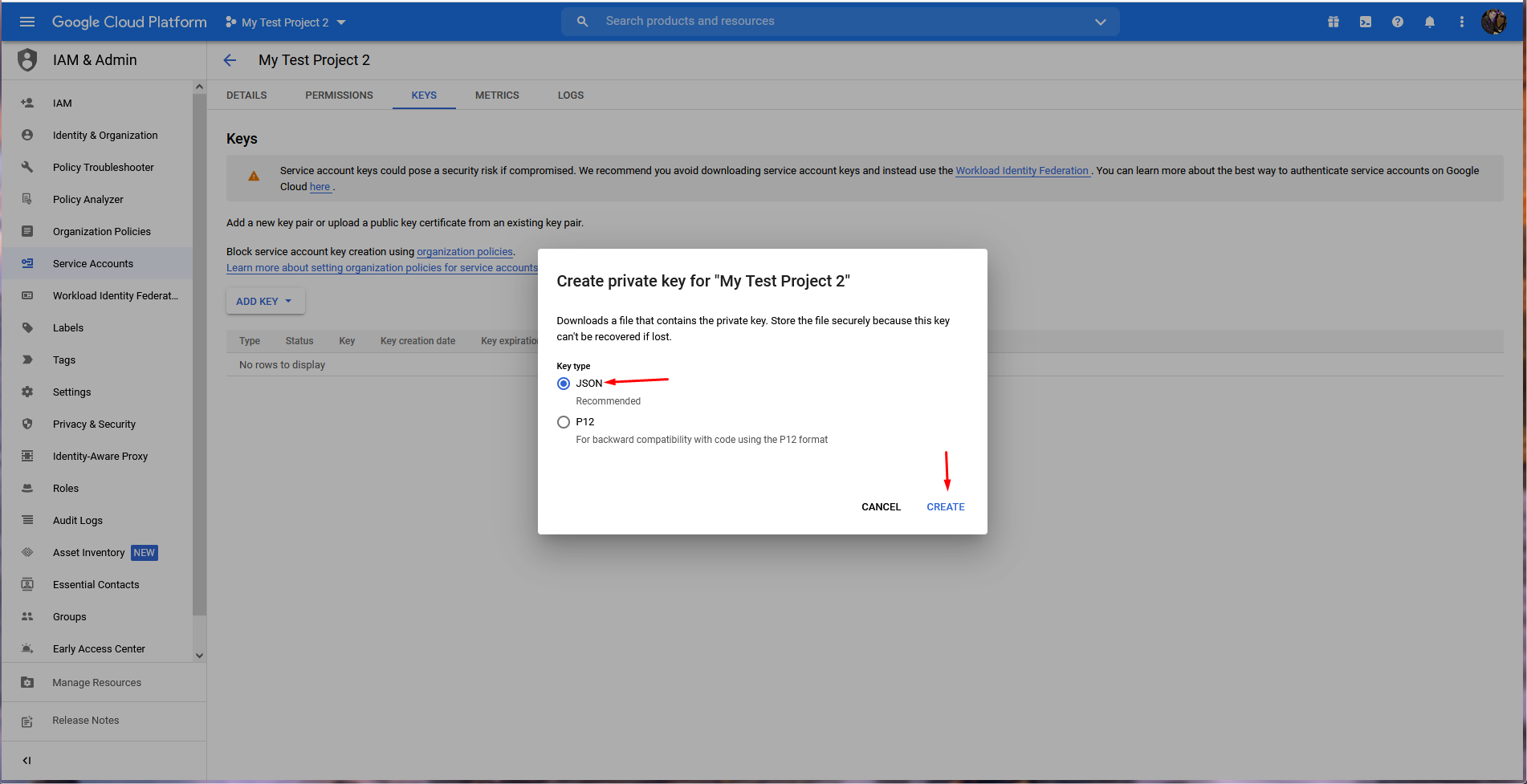Open the gift free trial icon
Viewport: 1527px width, 784px height.
(1333, 22)
